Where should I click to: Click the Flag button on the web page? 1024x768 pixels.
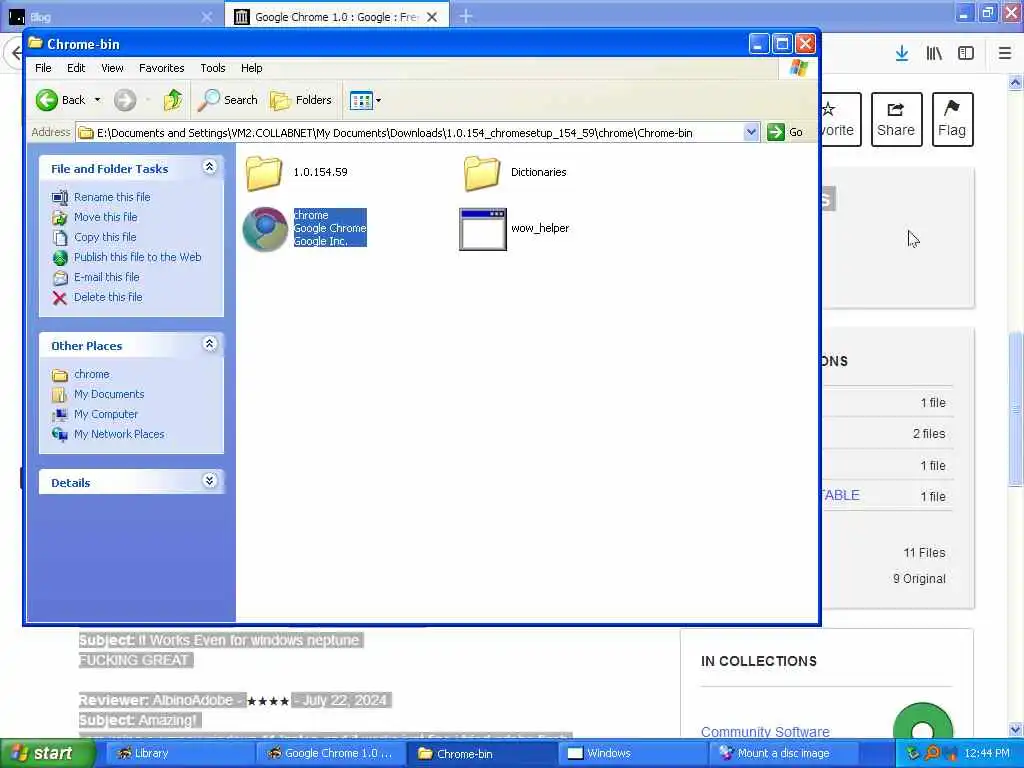[952, 120]
